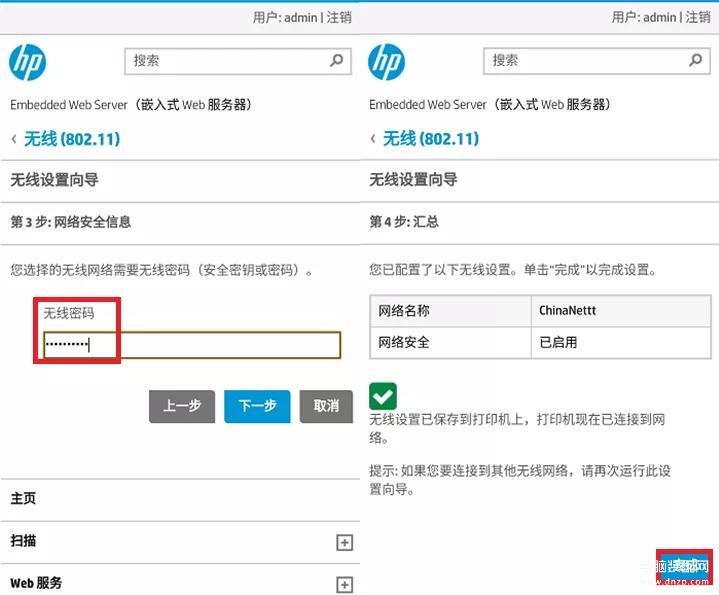Click the back chevron beside 无线 (802.11) in right panel
The image size is (719, 595).
coord(373,138)
